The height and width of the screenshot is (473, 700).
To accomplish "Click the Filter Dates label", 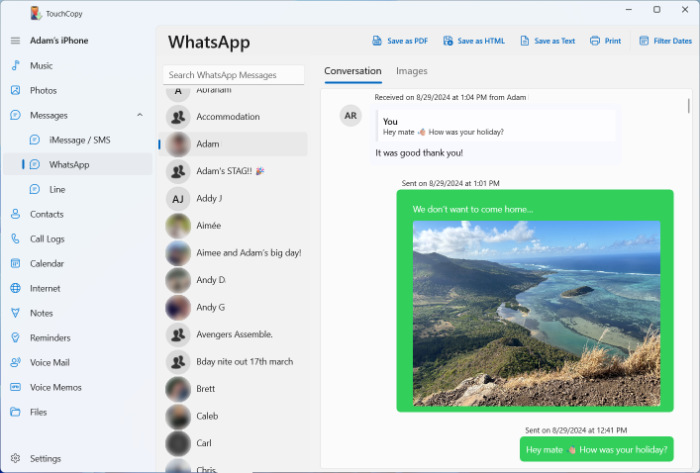I will point(673,41).
